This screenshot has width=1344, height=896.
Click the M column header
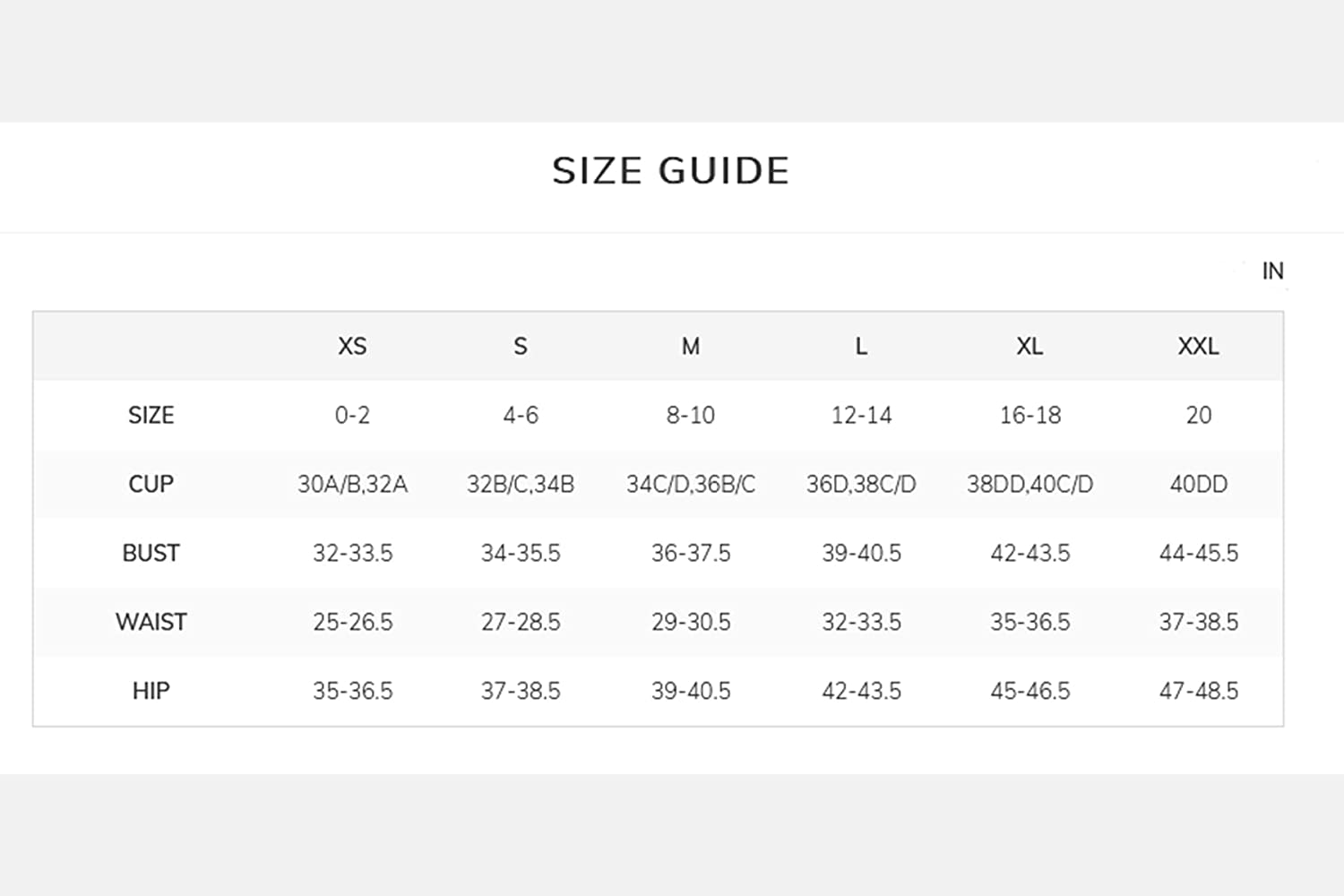coord(690,346)
